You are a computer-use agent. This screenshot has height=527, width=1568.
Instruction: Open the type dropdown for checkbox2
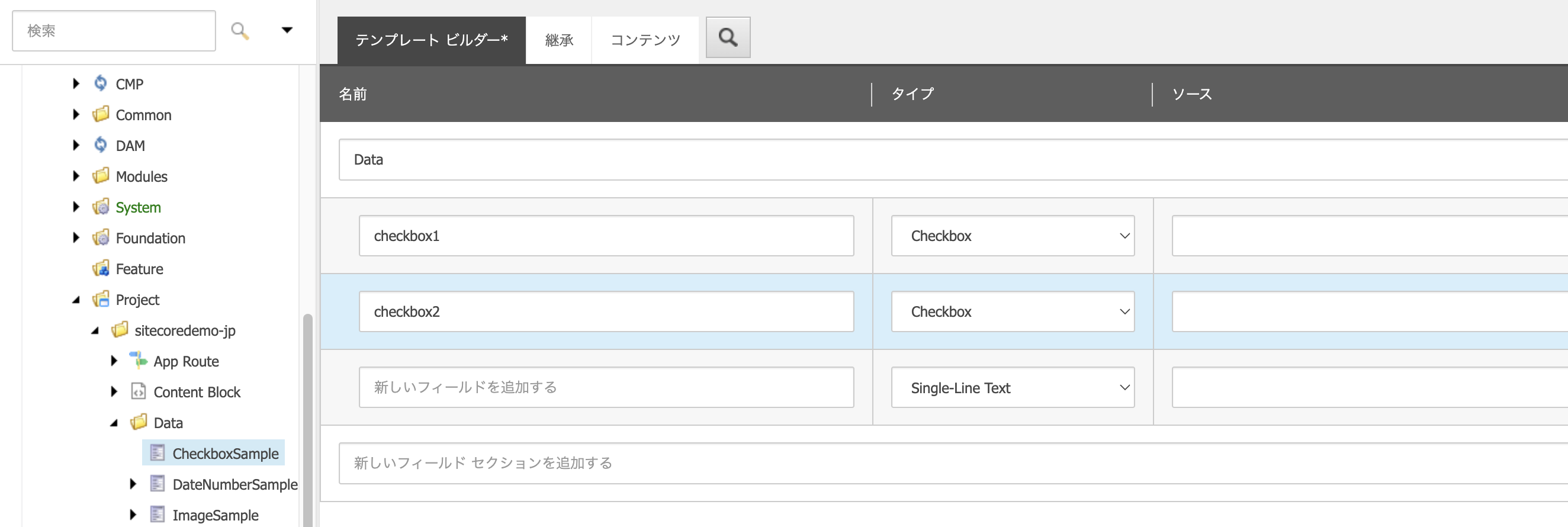1012,311
